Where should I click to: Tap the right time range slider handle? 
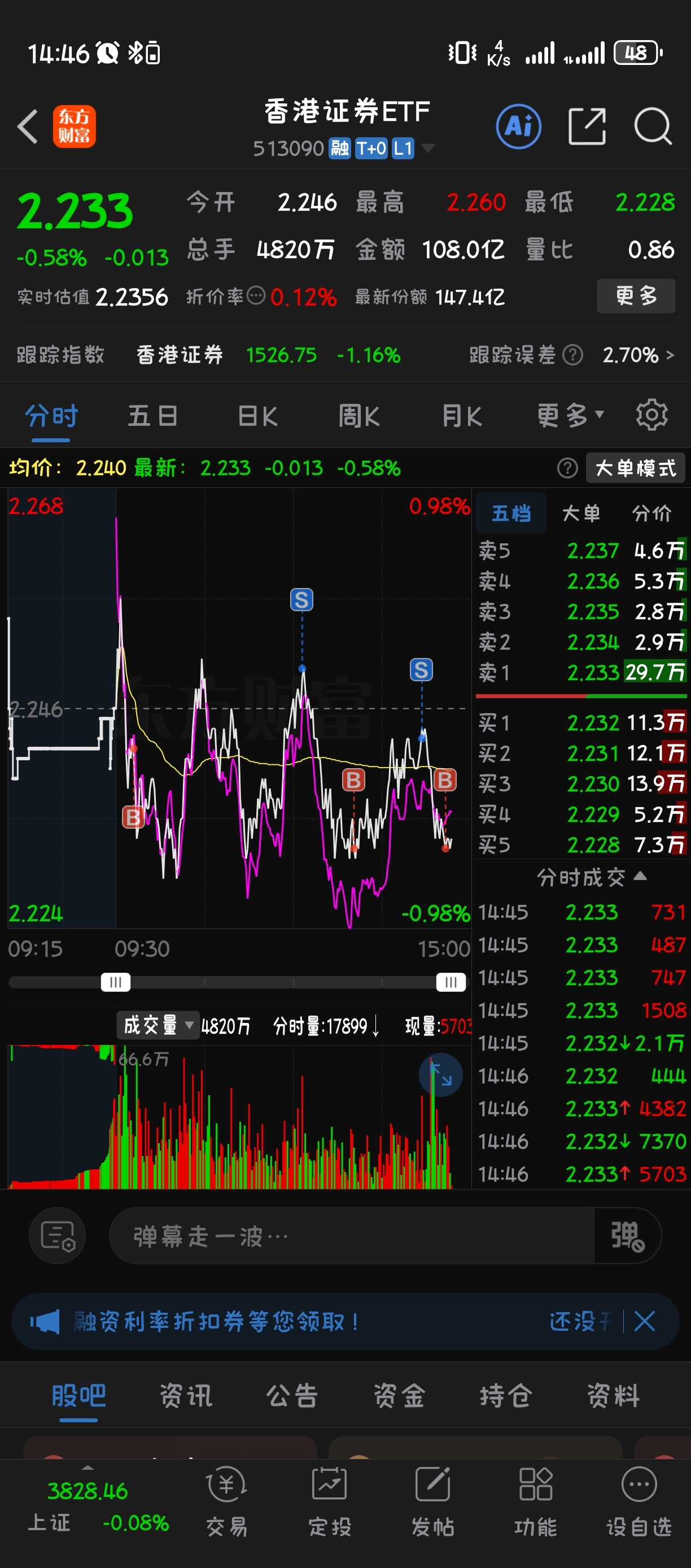point(451,982)
